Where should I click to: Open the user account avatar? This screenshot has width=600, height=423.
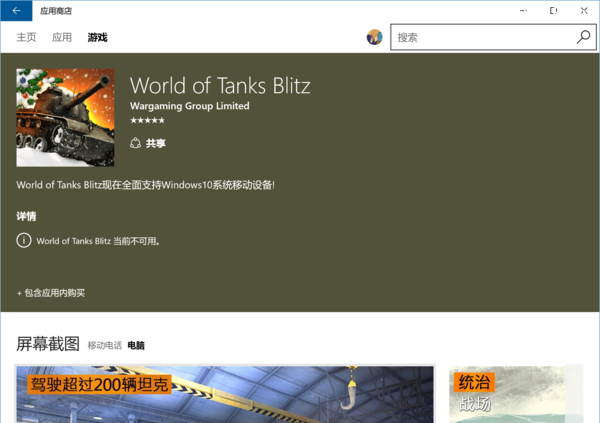point(374,37)
